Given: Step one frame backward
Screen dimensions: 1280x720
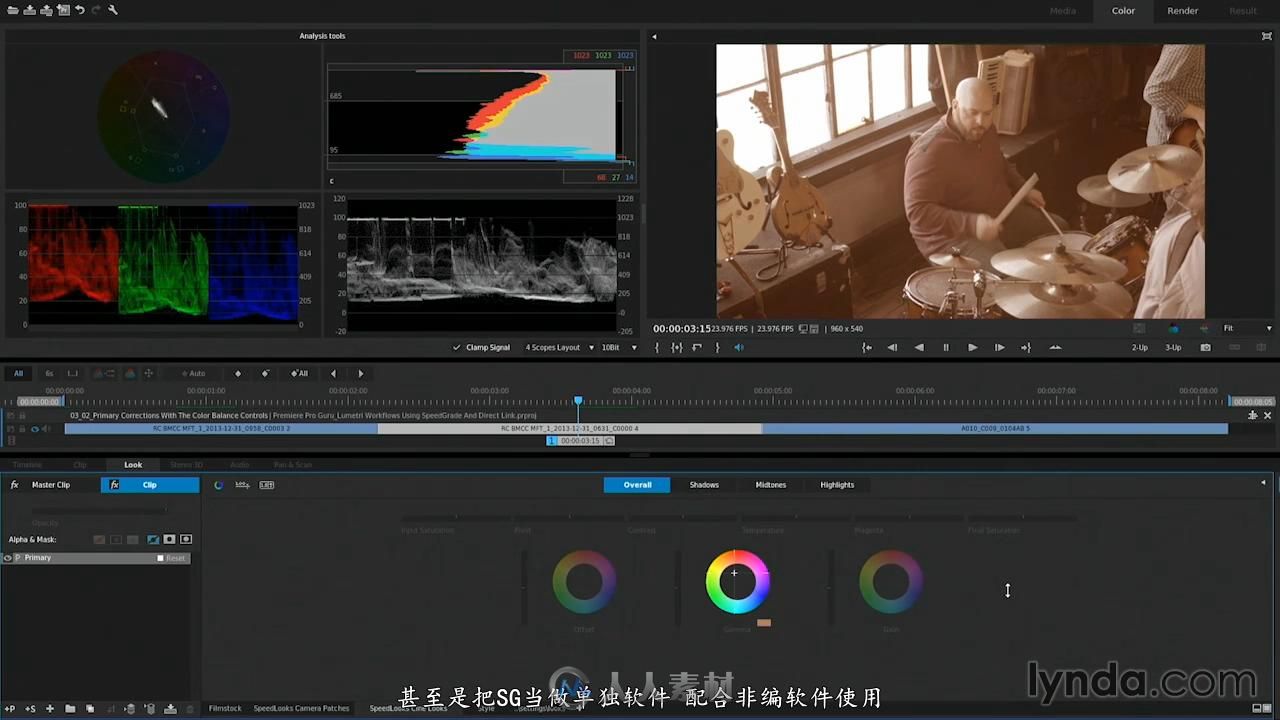Looking at the screenshot, I should click(x=893, y=347).
